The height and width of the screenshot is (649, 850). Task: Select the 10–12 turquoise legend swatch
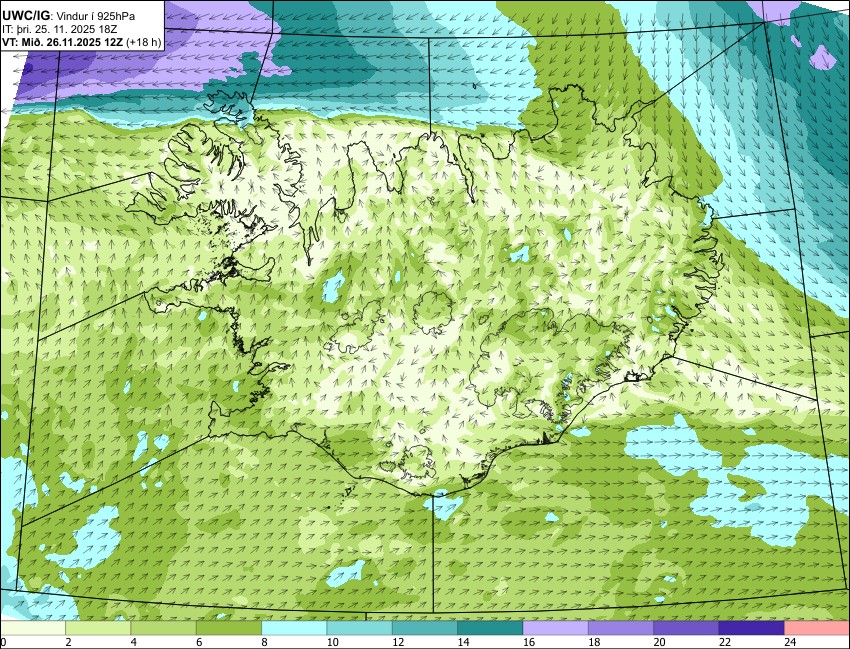(359, 628)
